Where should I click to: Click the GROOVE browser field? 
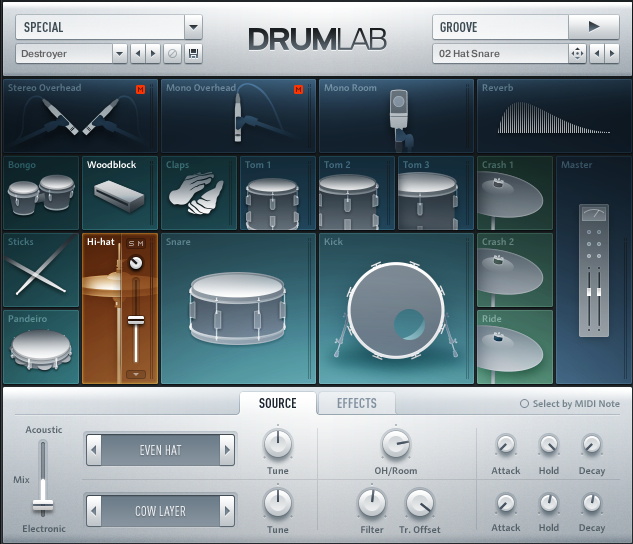coord(501,27)
